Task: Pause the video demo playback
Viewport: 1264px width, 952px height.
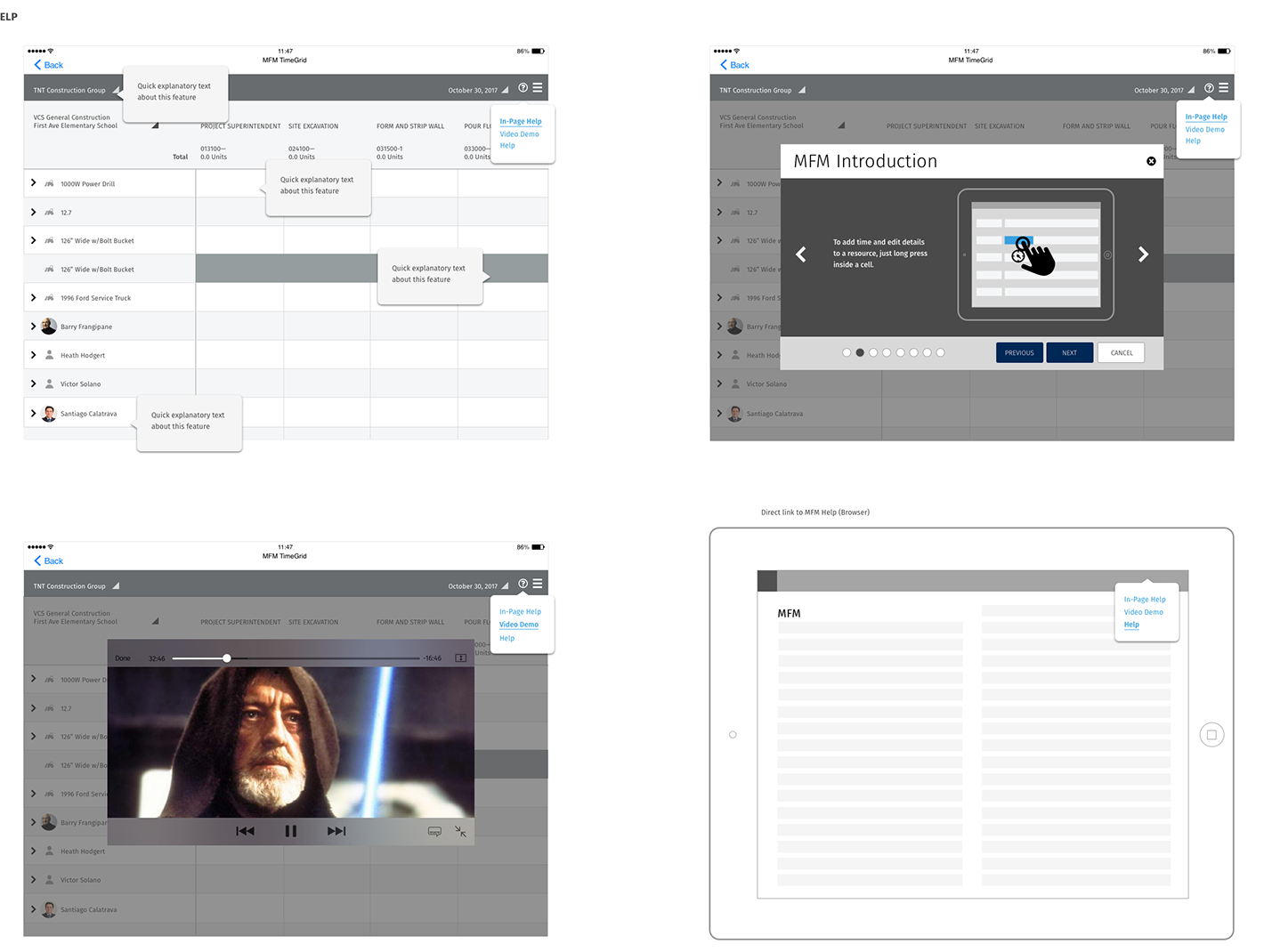Action: (290, 831)
